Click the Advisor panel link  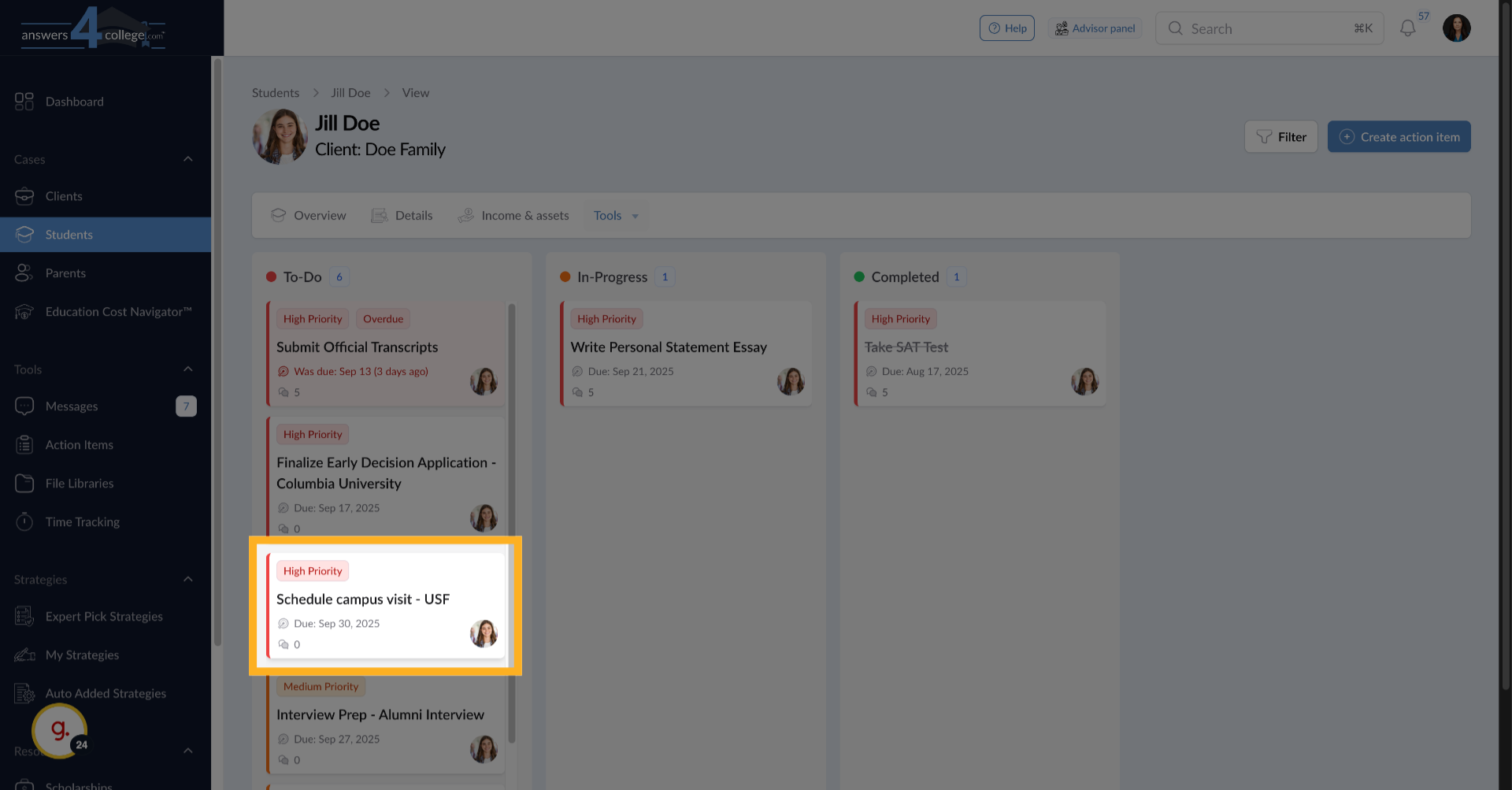click(x=1095, y=29)
